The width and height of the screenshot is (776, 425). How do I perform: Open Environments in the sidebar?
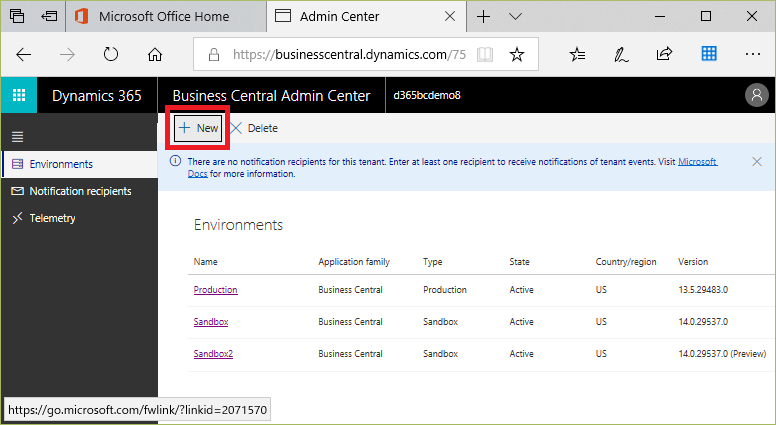tap(80, 164)
